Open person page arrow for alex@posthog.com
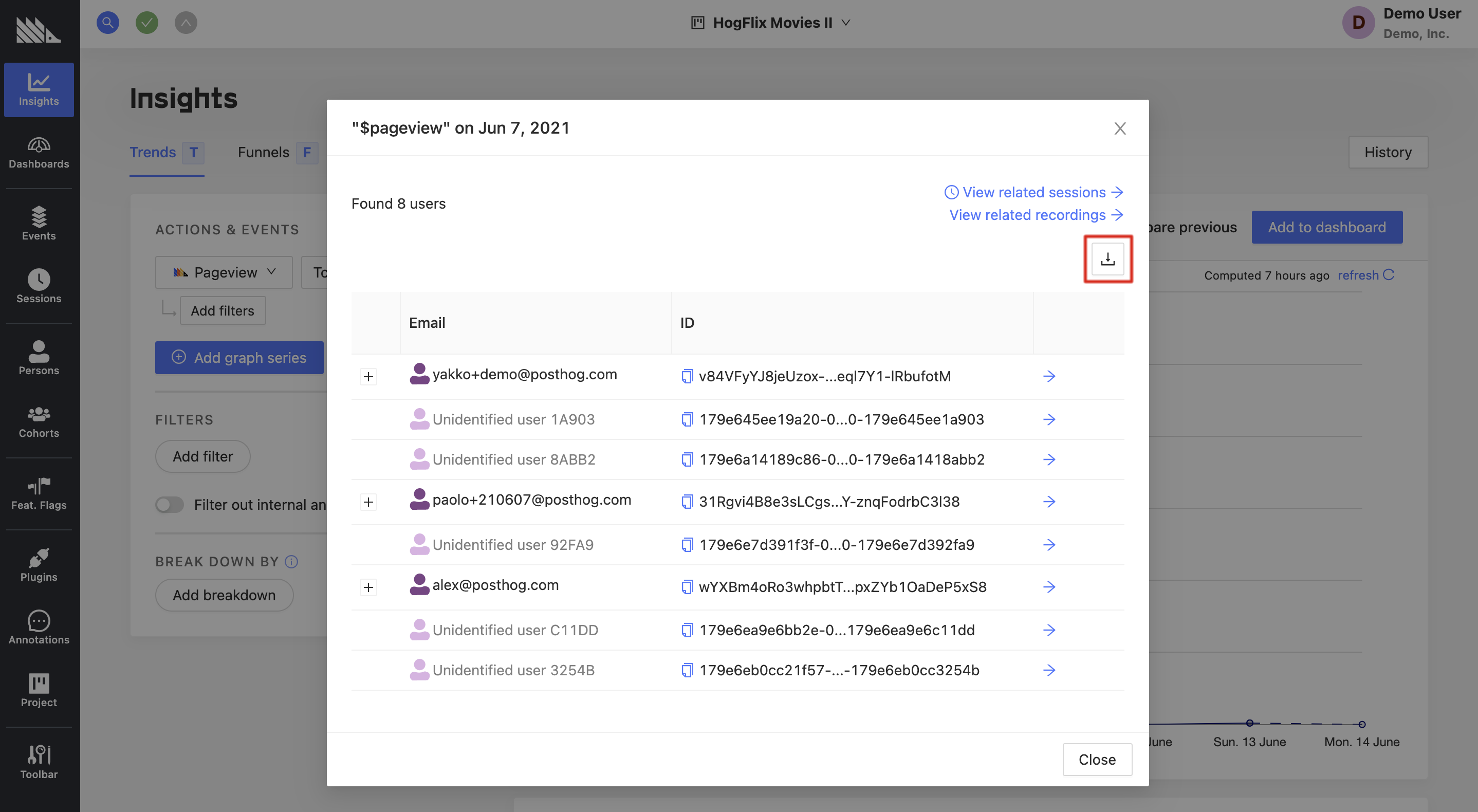Image resolution: width=1478 pixels, height=812 pixels. click(1049, 587)
